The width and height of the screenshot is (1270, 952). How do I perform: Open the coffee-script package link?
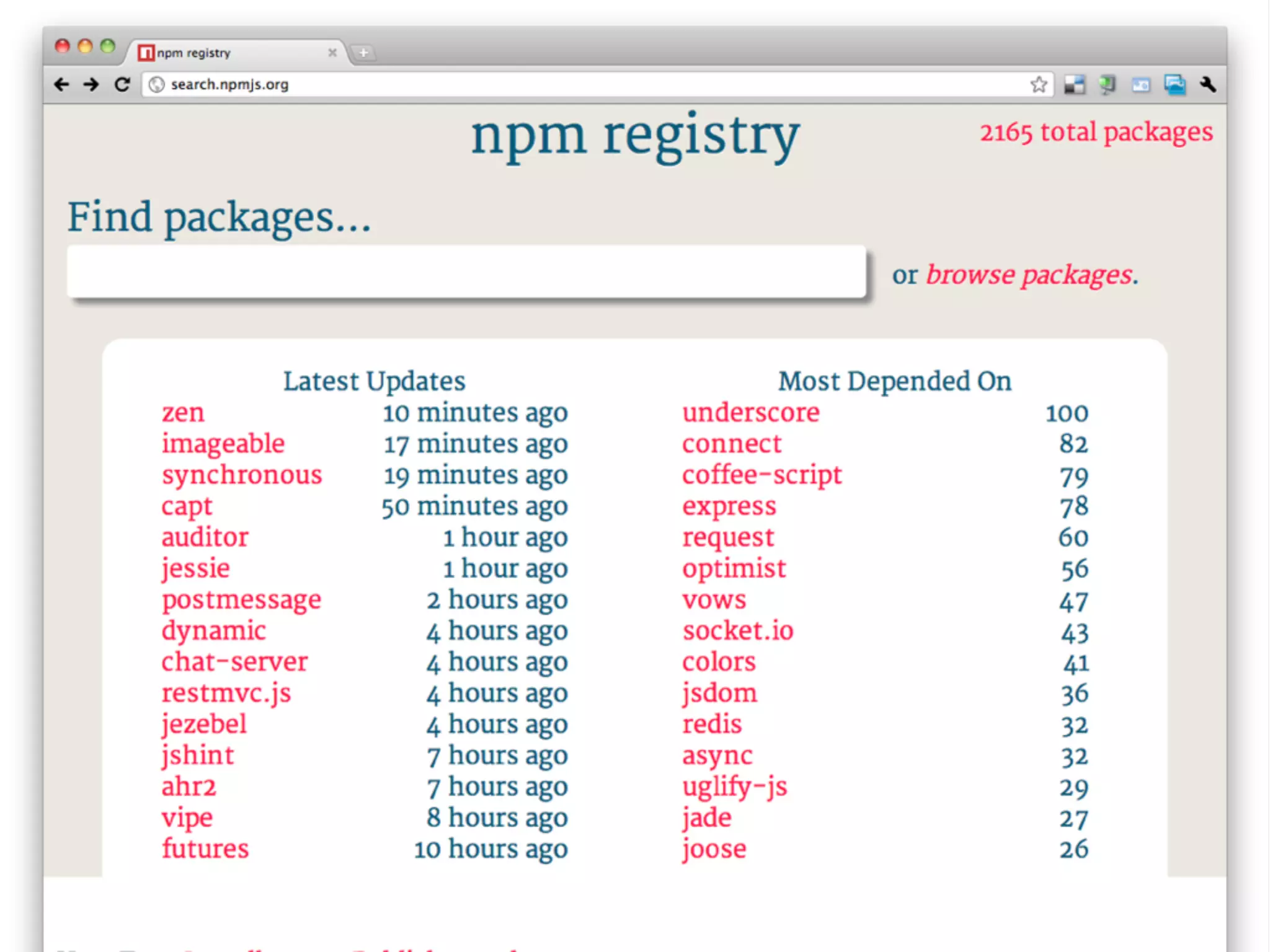click(762, 475)
